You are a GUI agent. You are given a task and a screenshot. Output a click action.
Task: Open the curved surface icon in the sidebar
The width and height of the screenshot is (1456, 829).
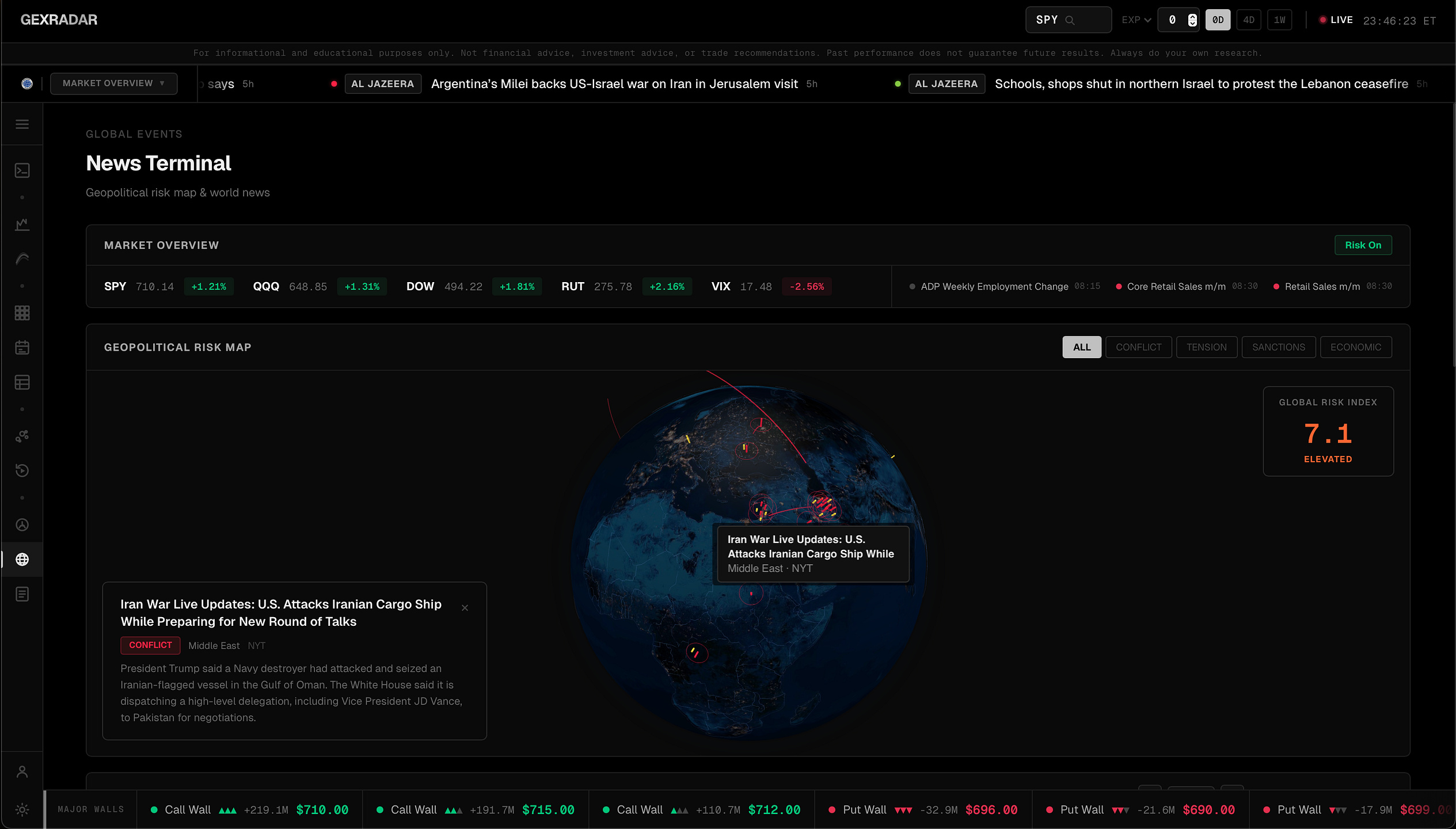(x=22, y=259)
